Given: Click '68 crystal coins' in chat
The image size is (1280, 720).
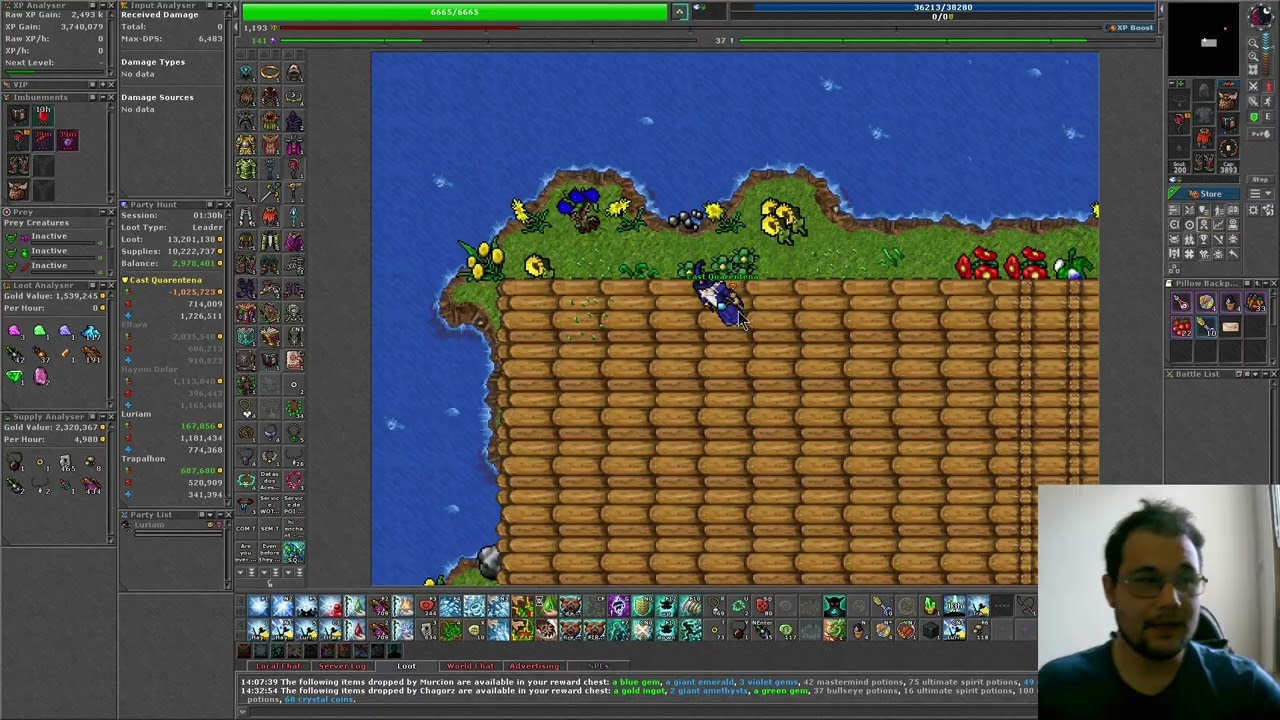Looking at the screenshot, I should point(319,699).
